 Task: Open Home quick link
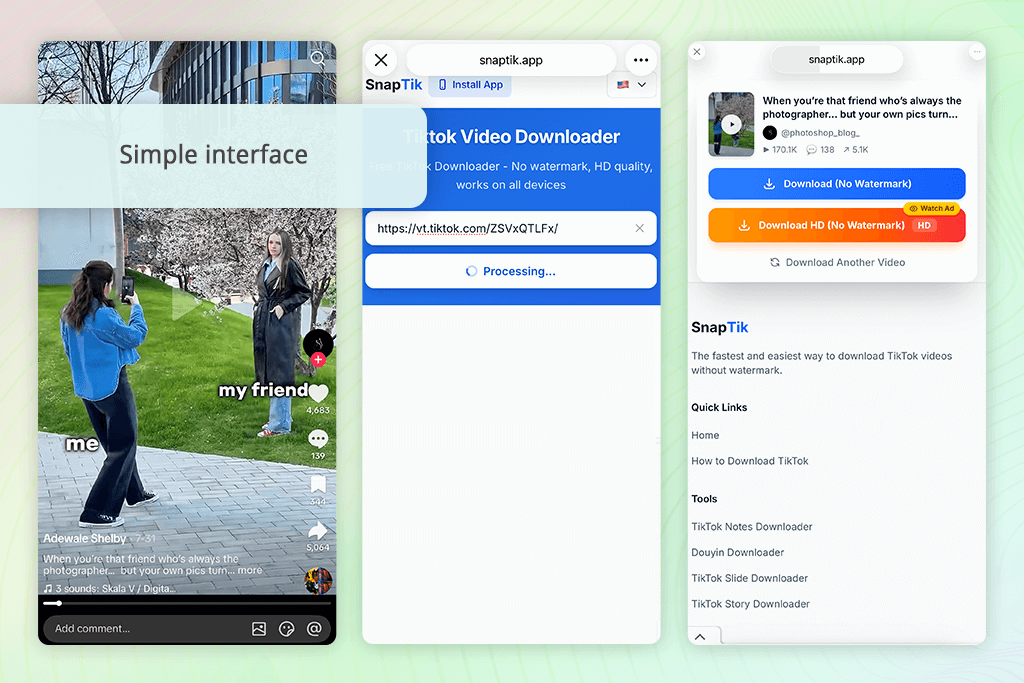click(705, 436)
